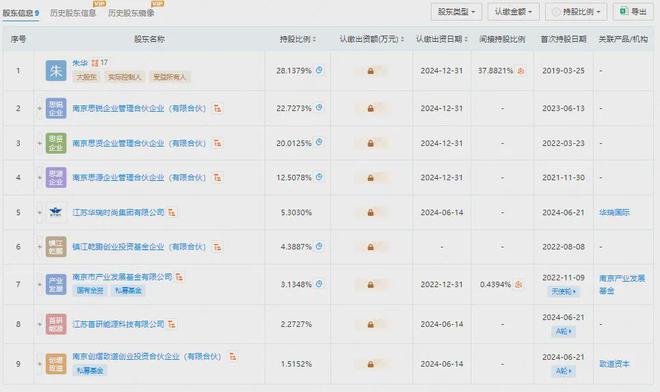Open related product link 华瑞国际
The height and width of the screenshot is (392, 660).
click(x=615, y=212)
